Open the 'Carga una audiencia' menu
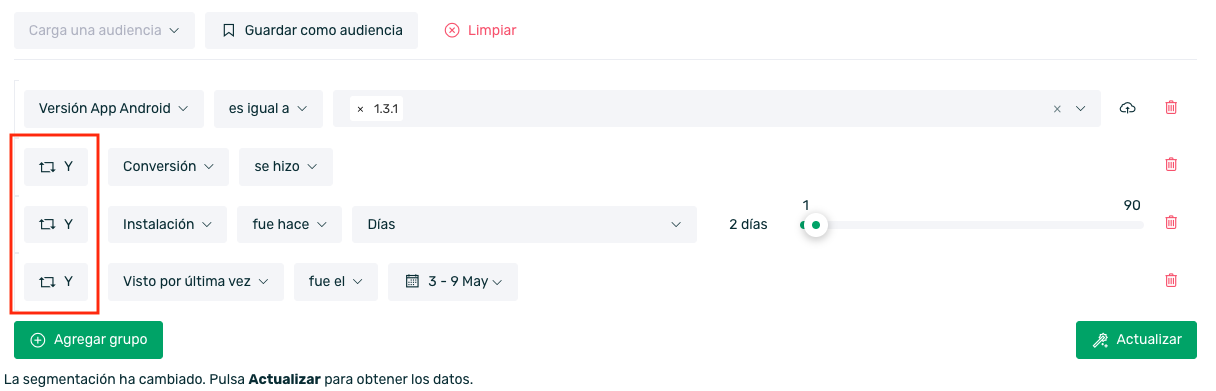This screenshot has height=391, width=1216. coord(104,30)
